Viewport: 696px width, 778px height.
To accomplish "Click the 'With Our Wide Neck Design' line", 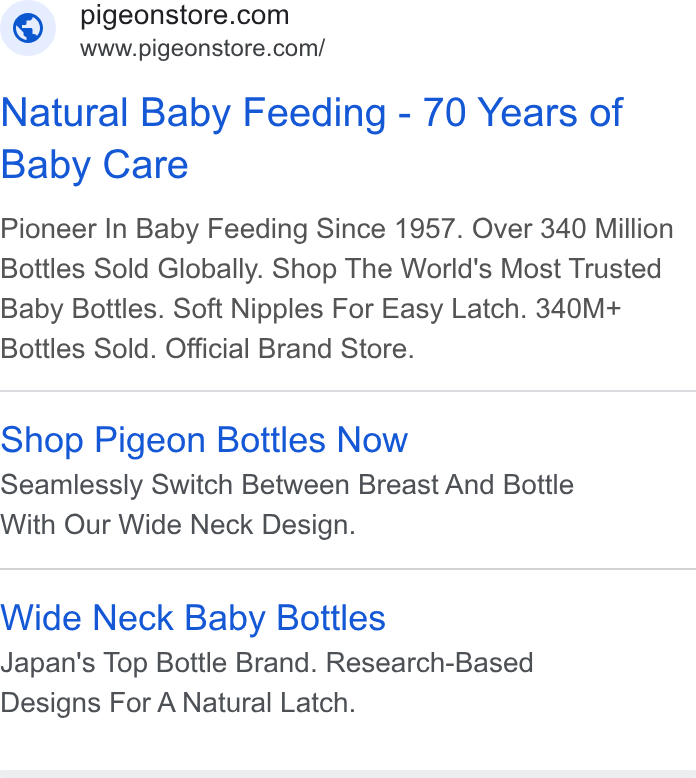I will tap(178, 525).
